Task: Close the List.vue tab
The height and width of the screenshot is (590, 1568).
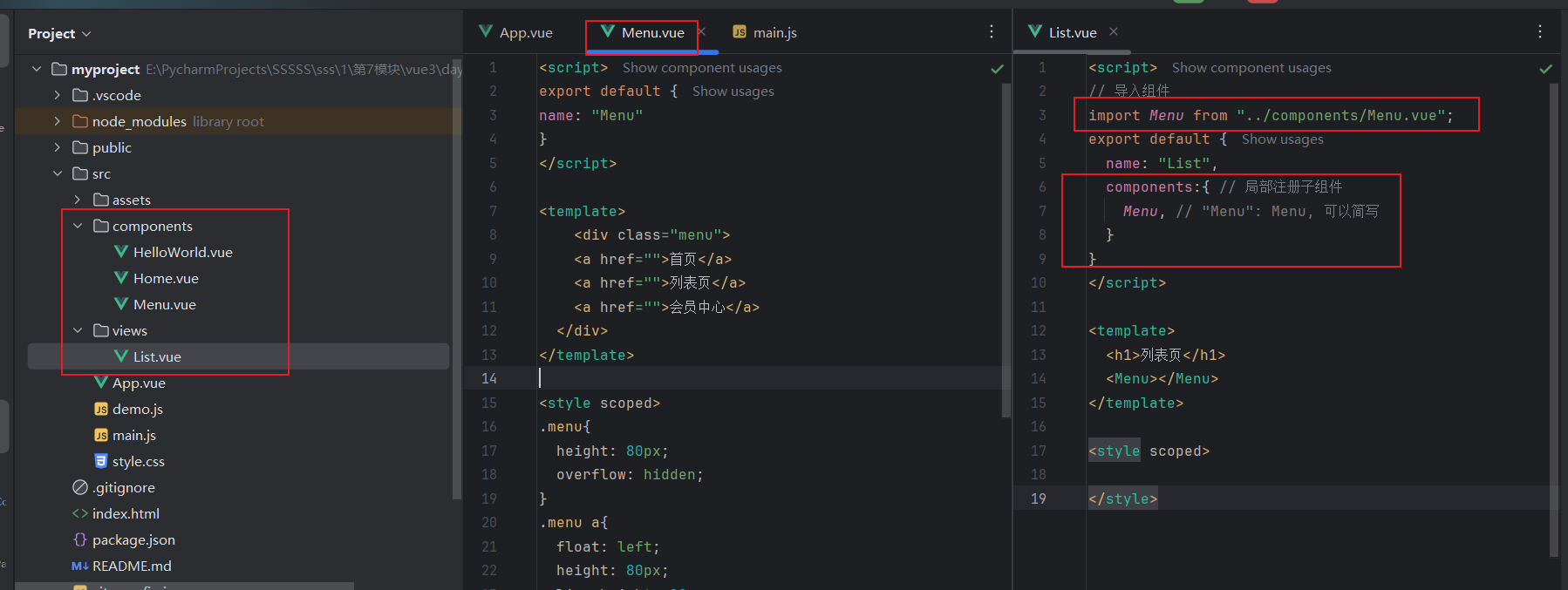Action: coord(1114,32)
